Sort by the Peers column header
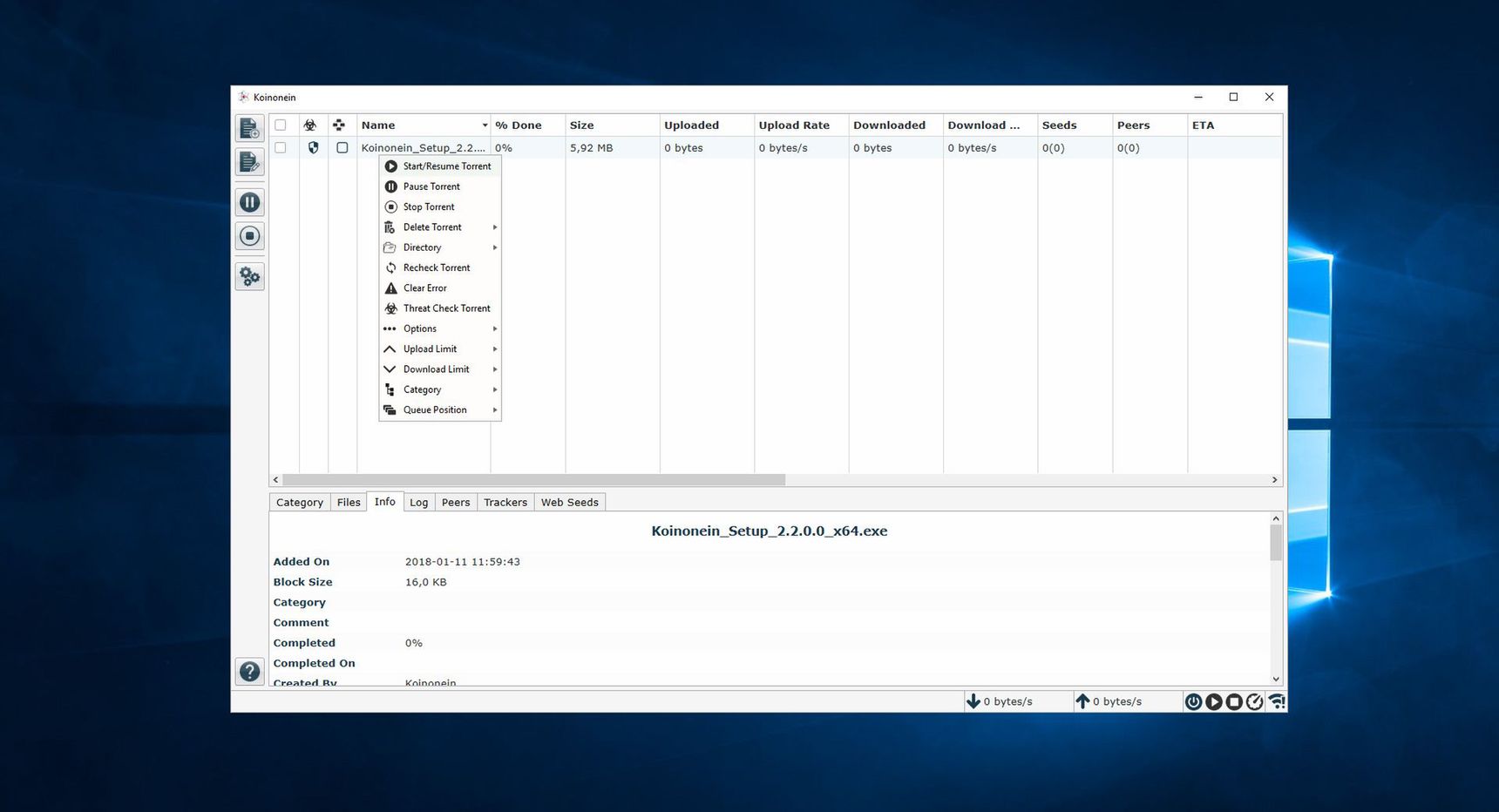The width and height of the screenshot is (1499, 812). [x=1150, y=125]
